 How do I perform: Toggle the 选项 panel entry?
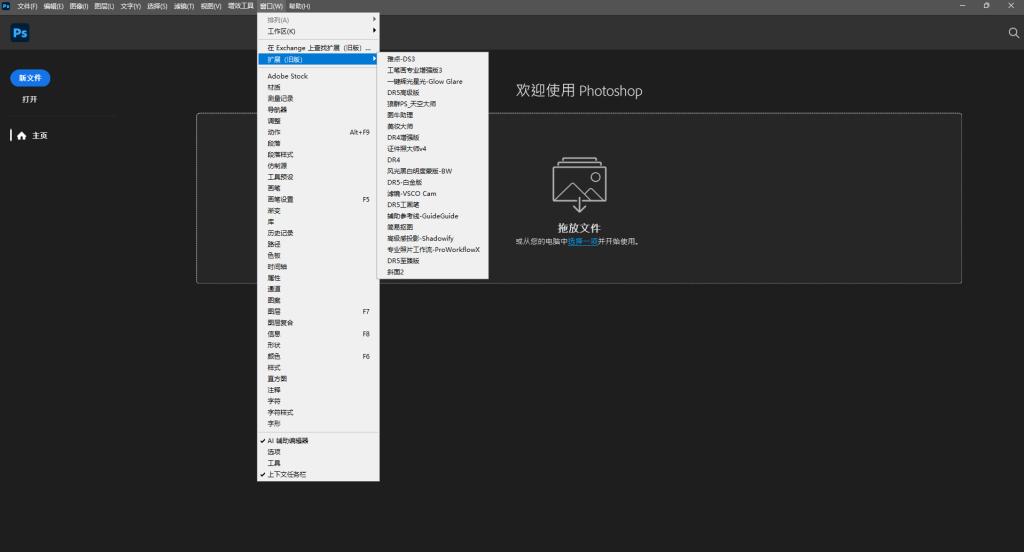tap(318, 452)
